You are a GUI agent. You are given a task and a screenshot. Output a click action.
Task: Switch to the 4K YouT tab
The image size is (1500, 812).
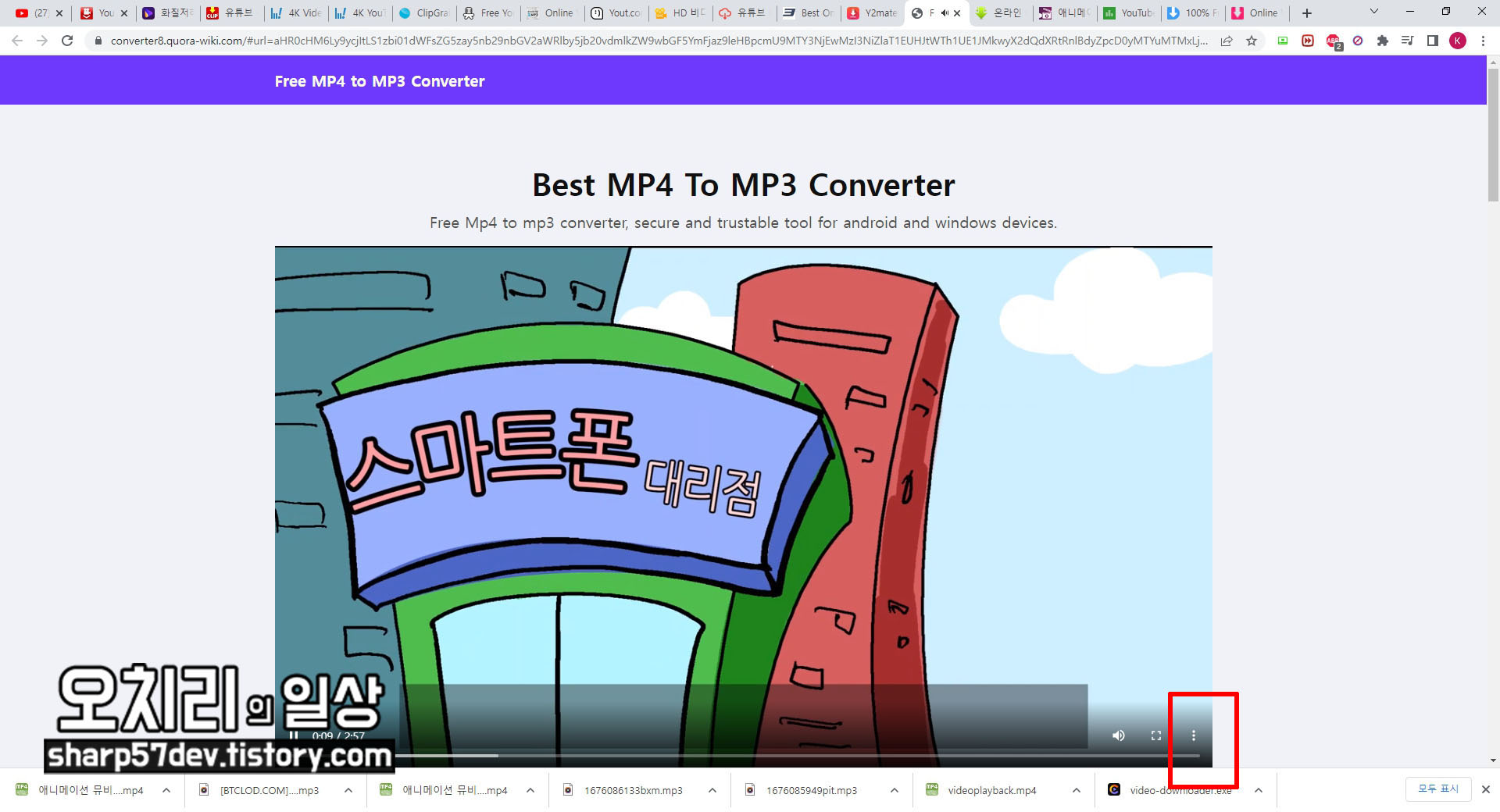coord(360,13)
